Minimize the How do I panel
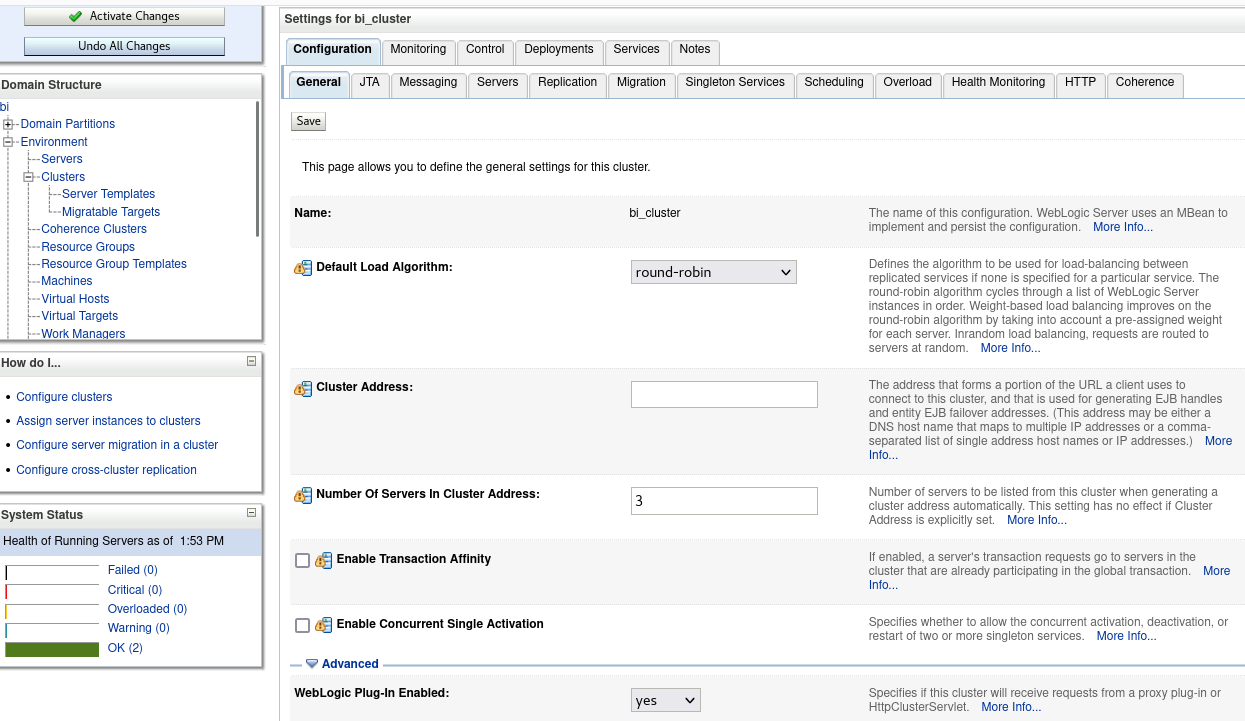This screenshot has width=1245, height=721. pos(251,361)
